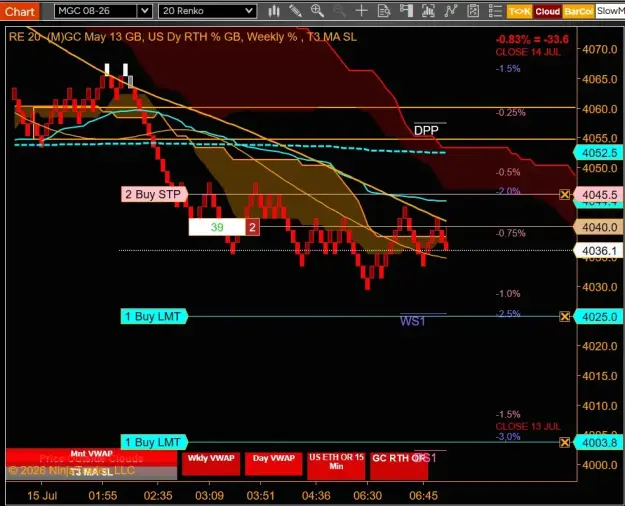Open the indicators line-graph icon
Image resolution: width=625 pixels, height=506 pixels.
450,11
